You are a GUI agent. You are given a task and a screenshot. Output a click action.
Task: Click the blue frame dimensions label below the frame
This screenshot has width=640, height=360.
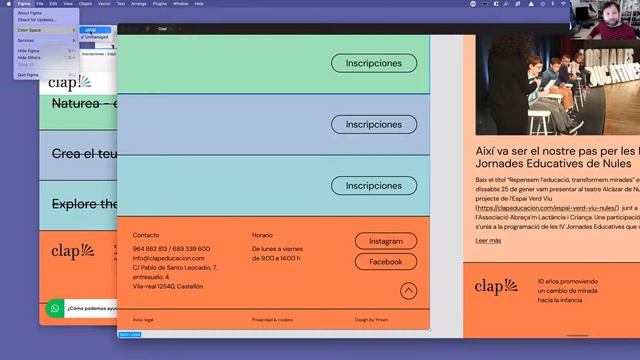click(130, 335)
